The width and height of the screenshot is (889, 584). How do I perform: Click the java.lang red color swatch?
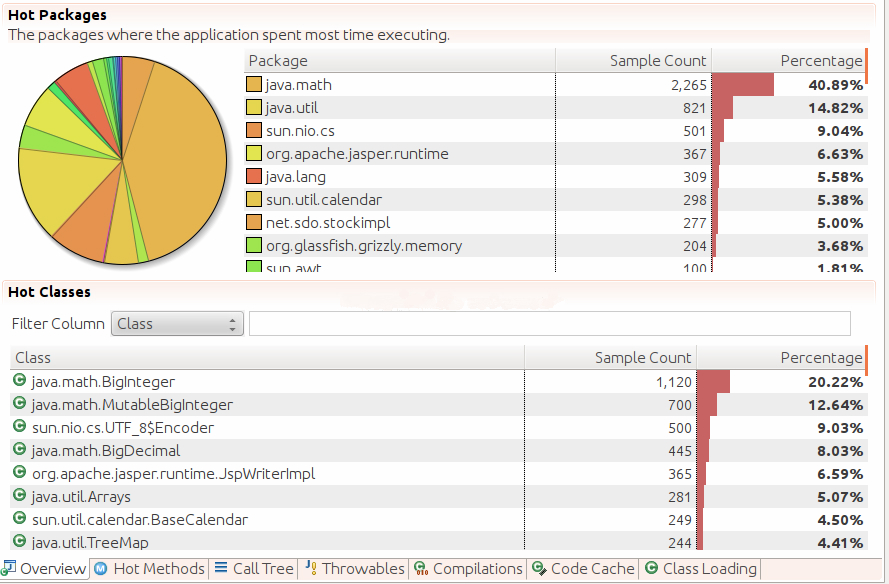254,176
